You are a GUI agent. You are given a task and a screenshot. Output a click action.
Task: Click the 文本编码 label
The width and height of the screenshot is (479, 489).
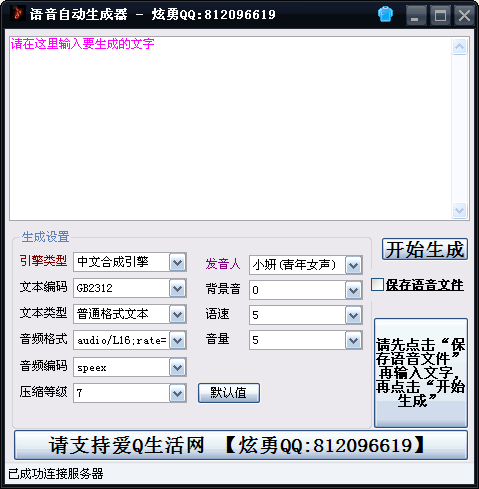(43, 287)
